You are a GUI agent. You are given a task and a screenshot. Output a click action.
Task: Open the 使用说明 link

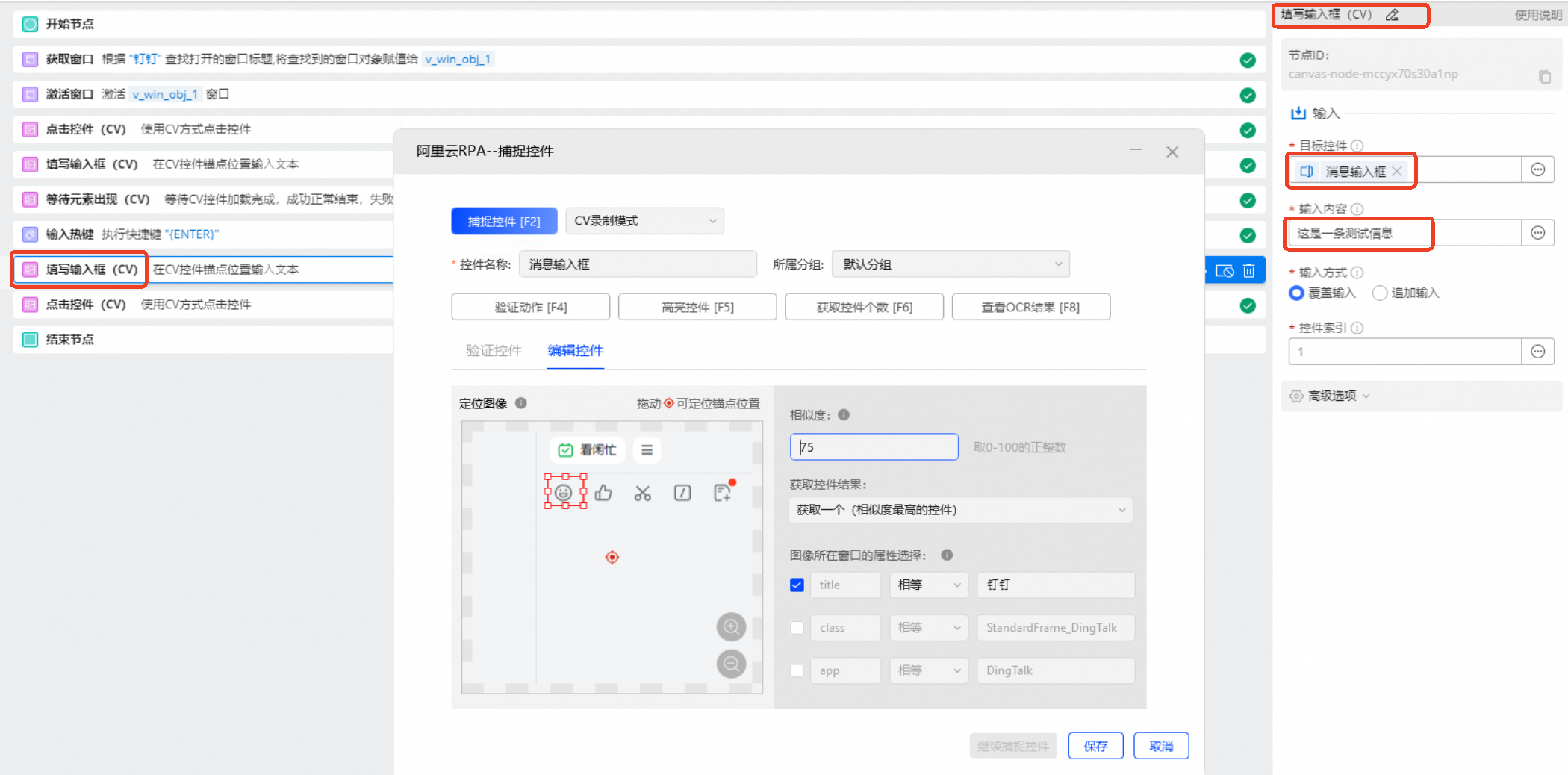(1538, 15)
